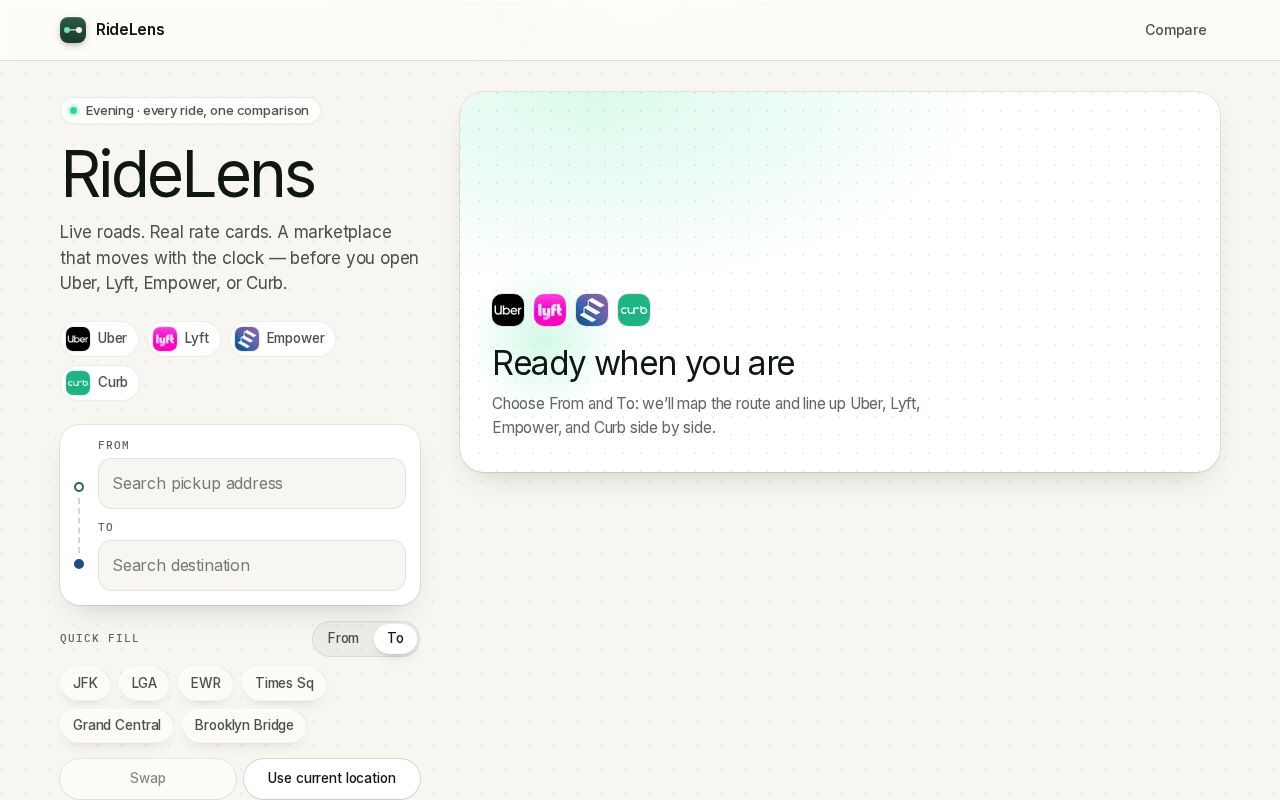
Task: Focus the Search destination field
Action: 252,566
